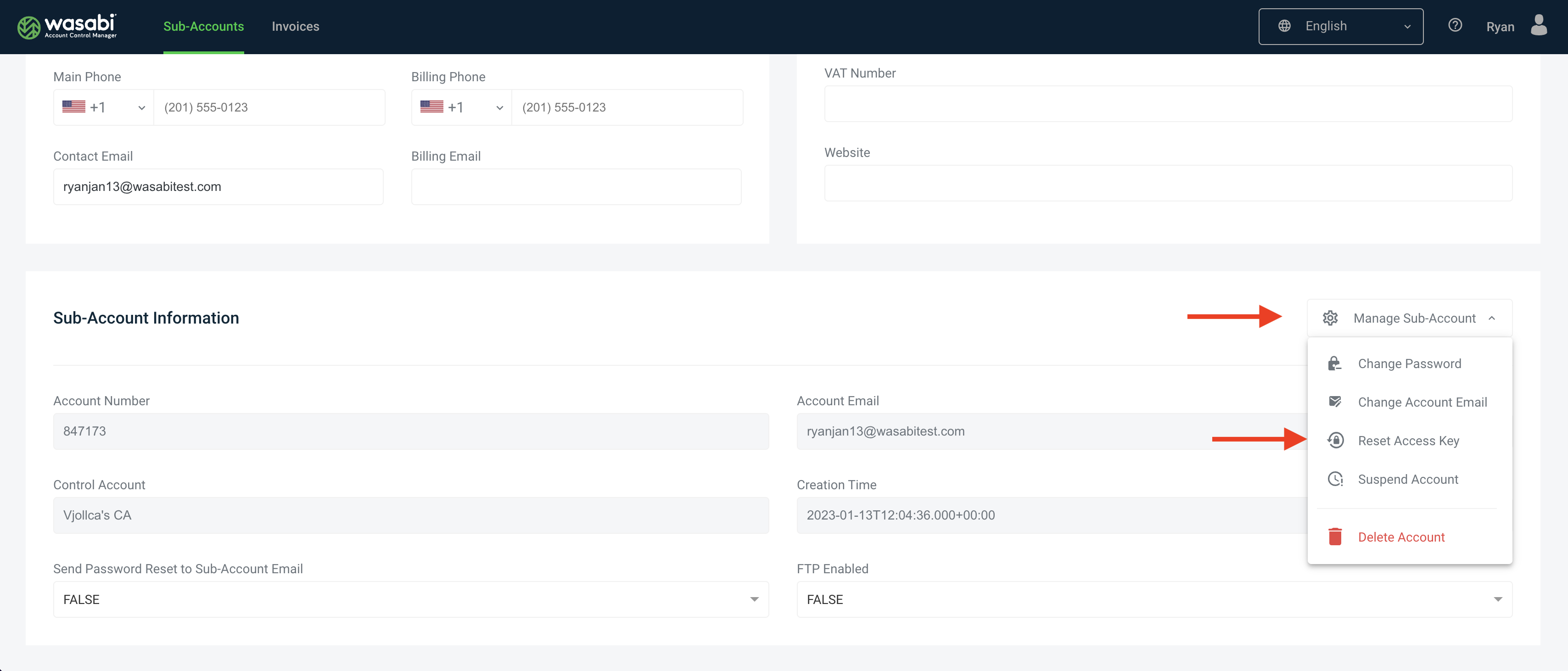Click the Account Number field 847173
This screenshot has width=1568, height=671.
tap(411, 431)
